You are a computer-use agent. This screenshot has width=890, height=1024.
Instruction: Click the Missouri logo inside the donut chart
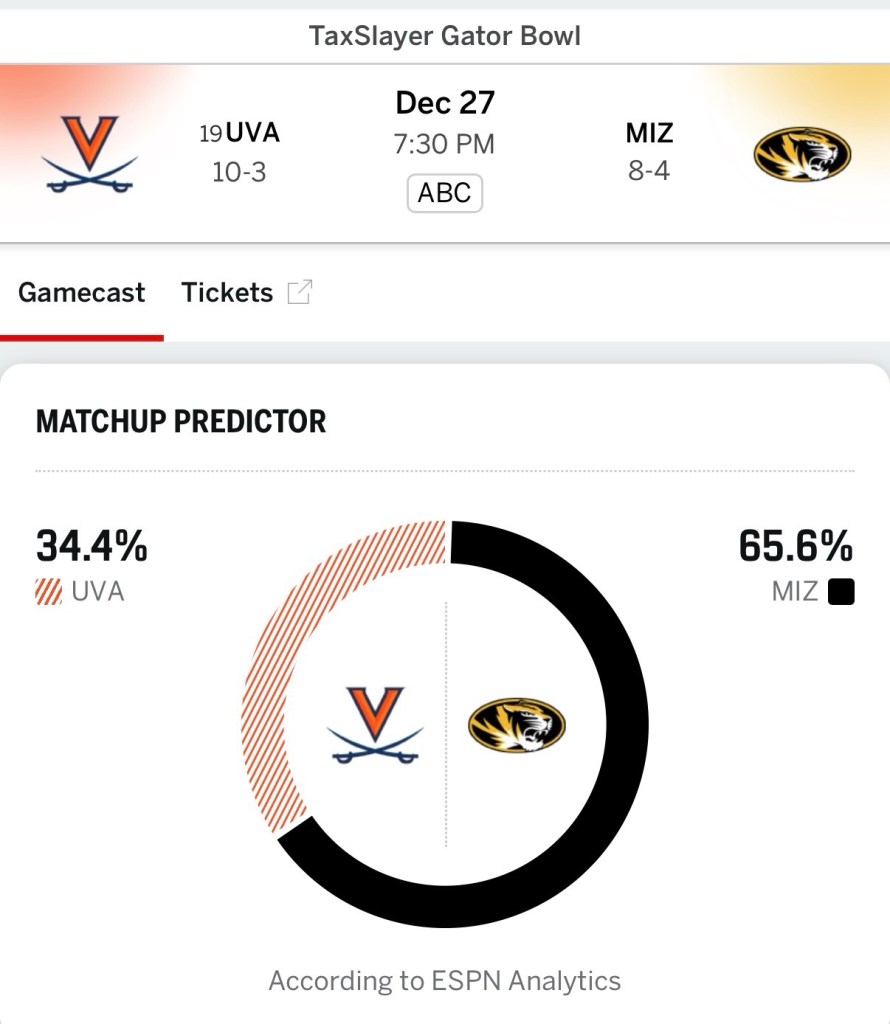(516, 725)
